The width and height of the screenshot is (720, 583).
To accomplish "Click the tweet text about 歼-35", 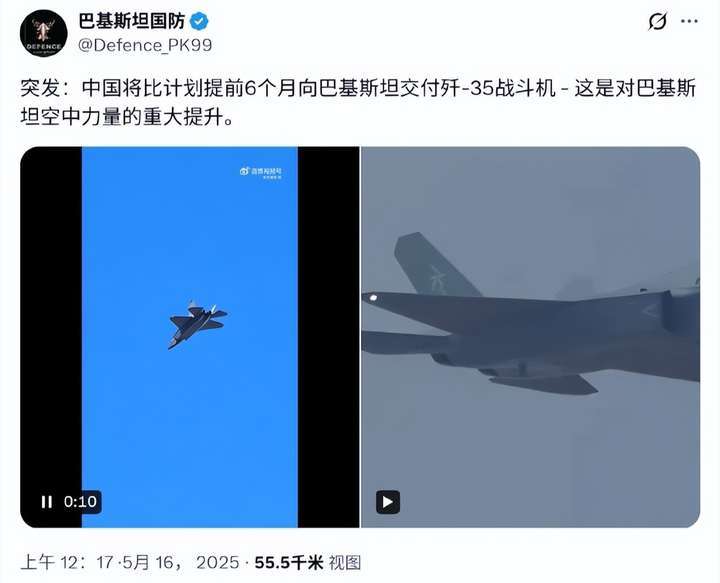I will pos(358,103).
